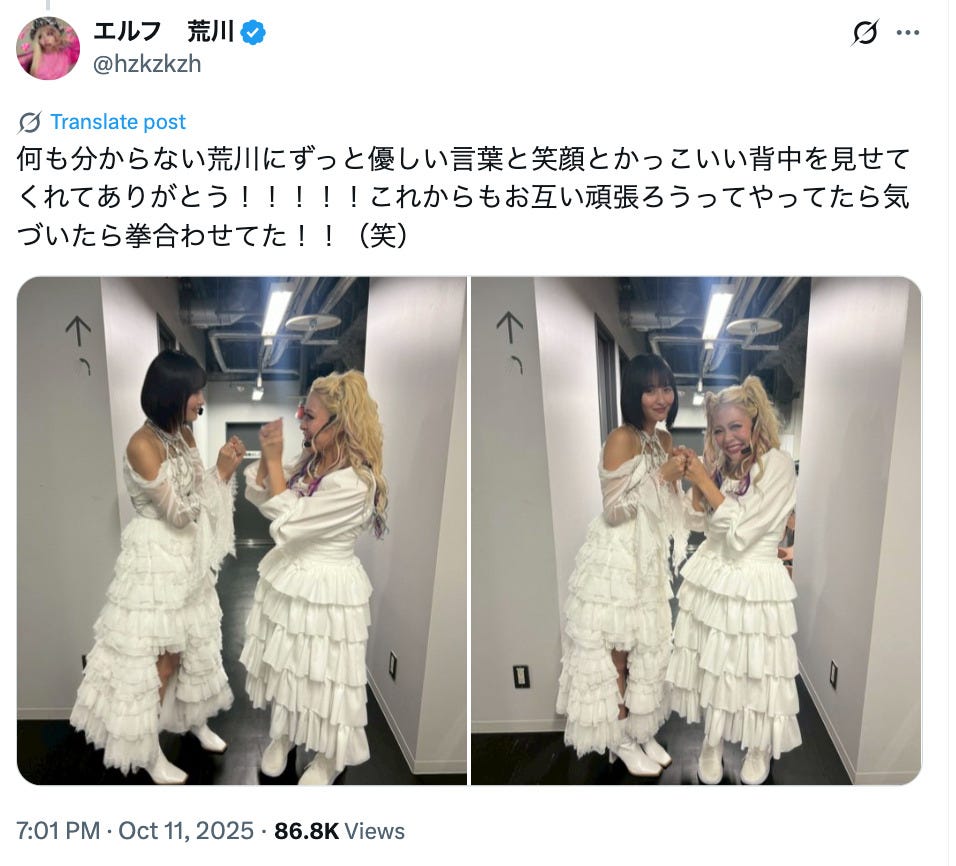
Task: Open the エルフ 荒川 display name
Action: point(163,32)
